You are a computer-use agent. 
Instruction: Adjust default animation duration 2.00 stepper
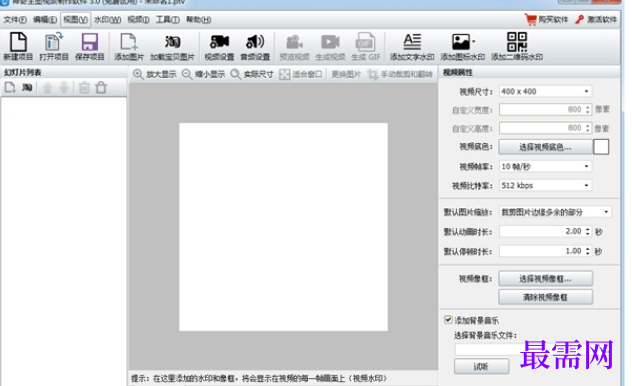[588, 231]
